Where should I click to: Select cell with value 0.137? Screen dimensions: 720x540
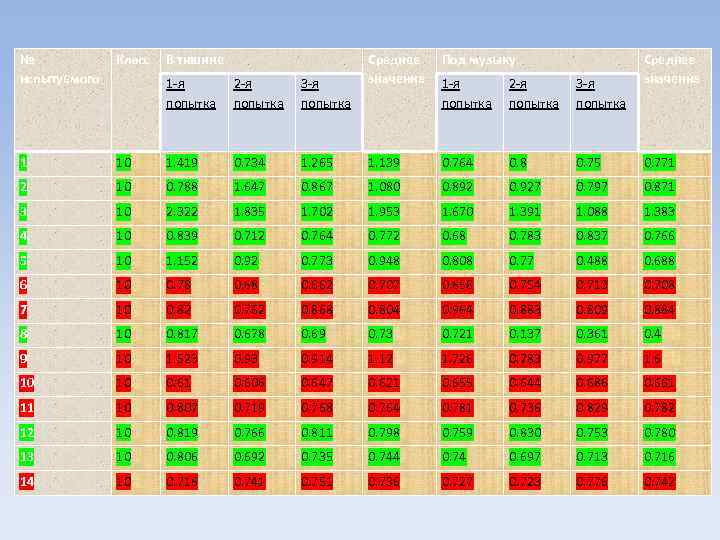coord(525,334)
